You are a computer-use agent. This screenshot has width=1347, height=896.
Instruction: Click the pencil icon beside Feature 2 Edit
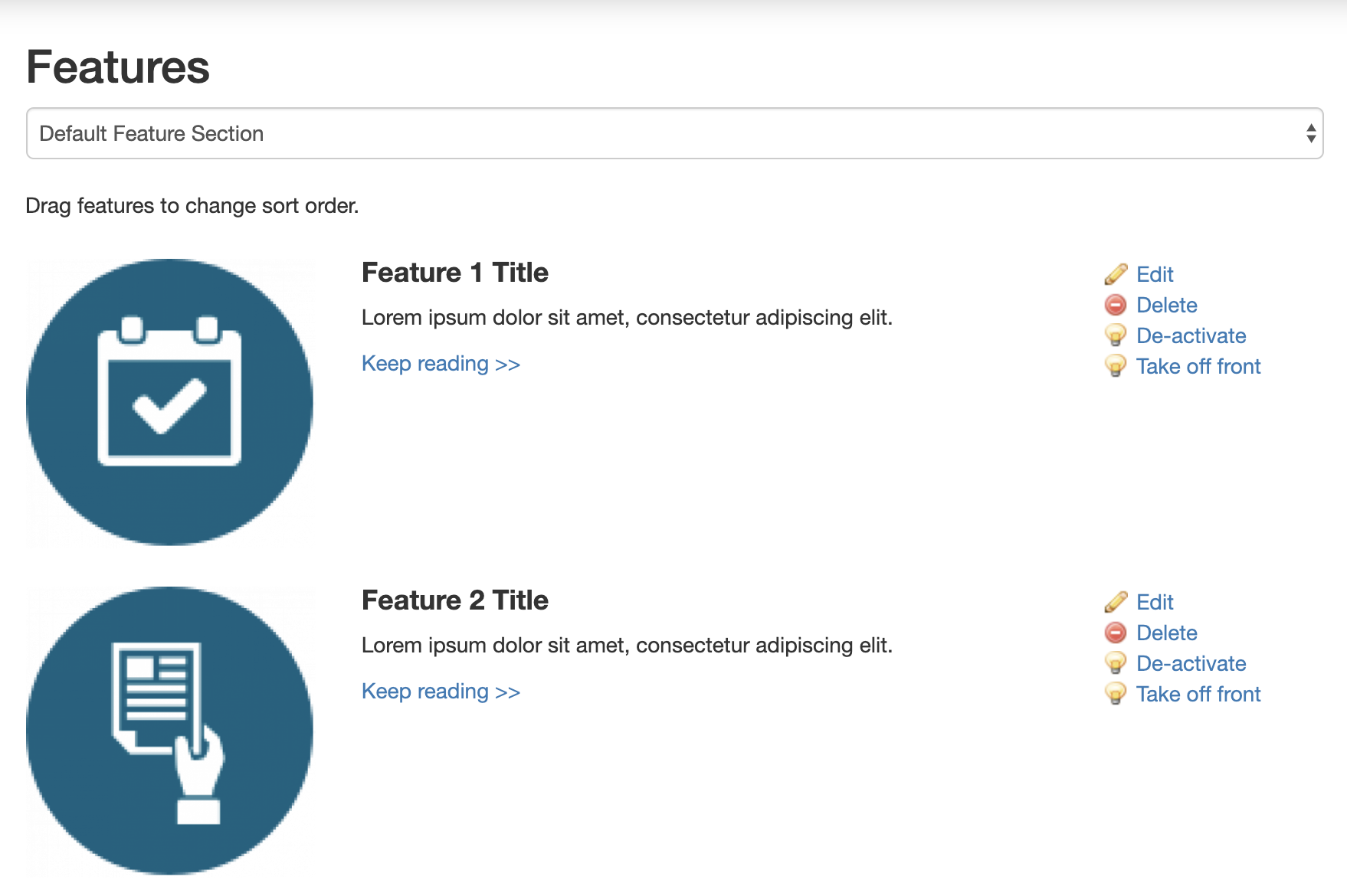1116,602
